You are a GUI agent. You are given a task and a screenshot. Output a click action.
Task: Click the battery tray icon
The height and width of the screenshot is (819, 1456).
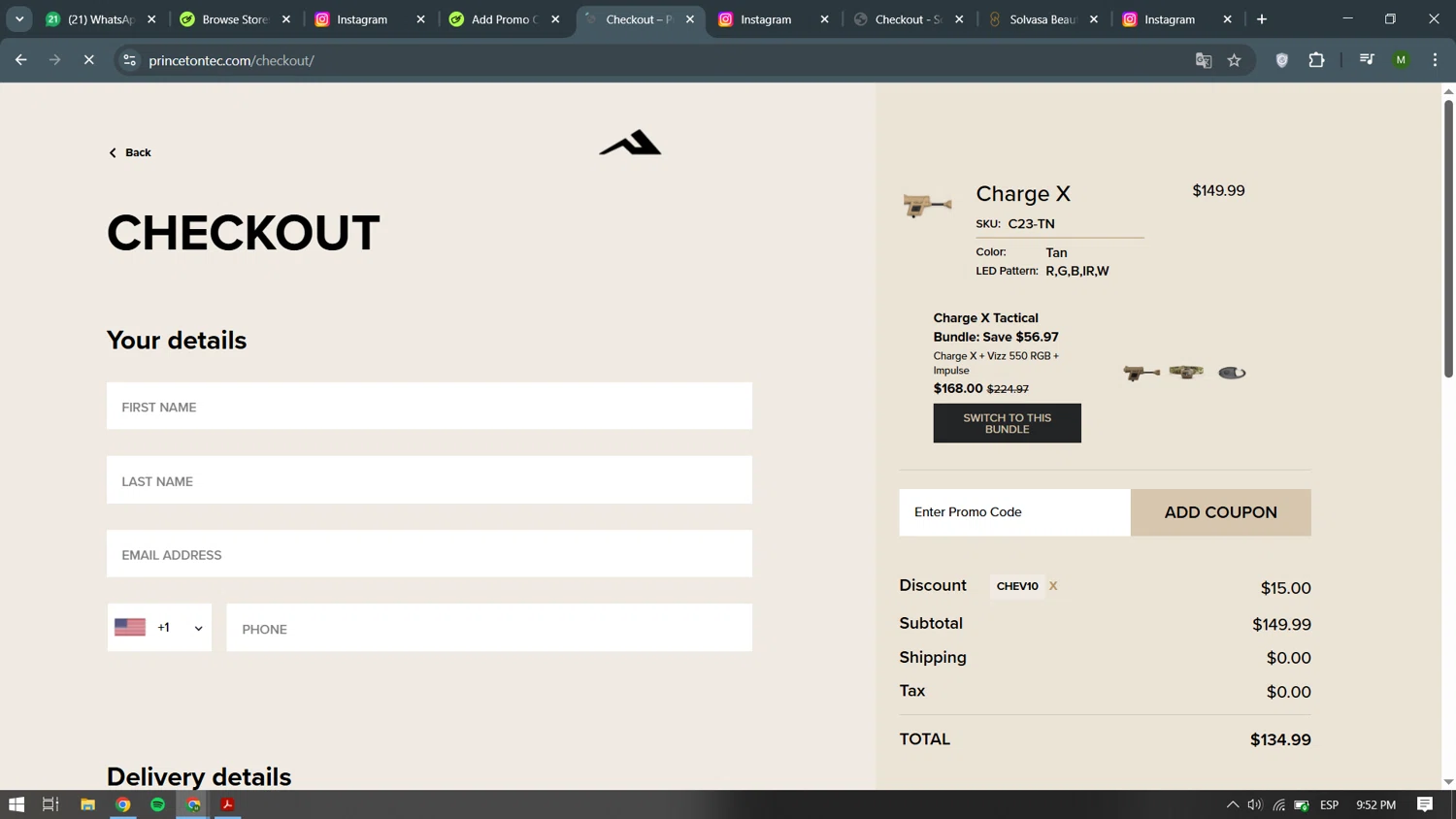[1303, 804]
